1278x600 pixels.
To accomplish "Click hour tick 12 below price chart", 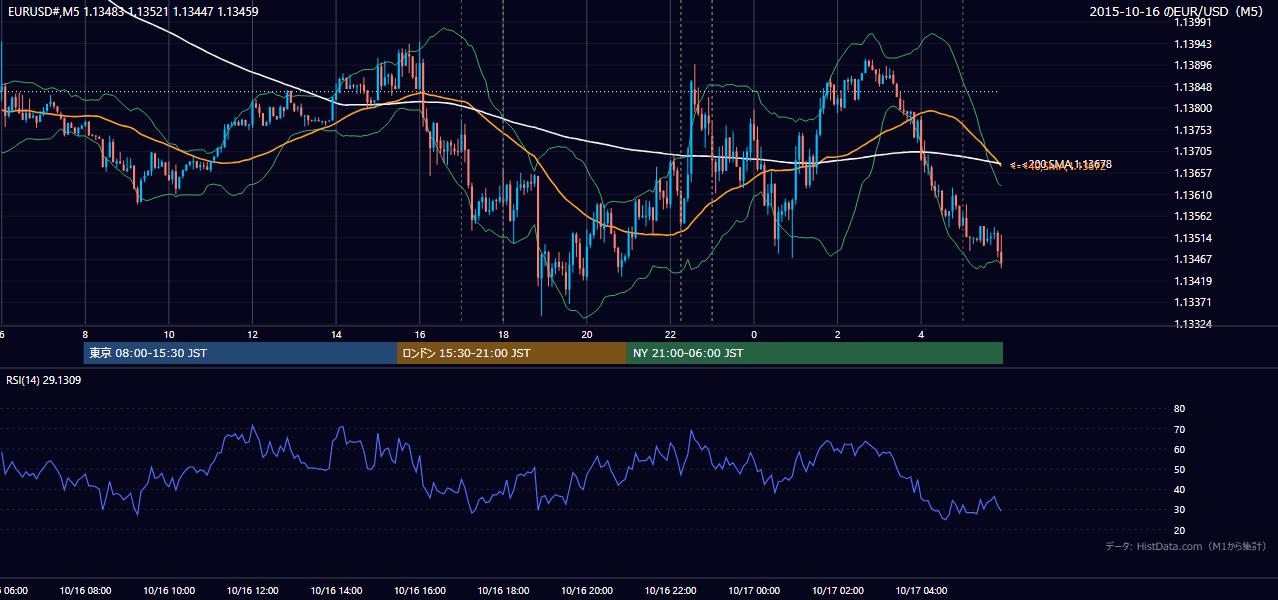I will coord(252,334).
